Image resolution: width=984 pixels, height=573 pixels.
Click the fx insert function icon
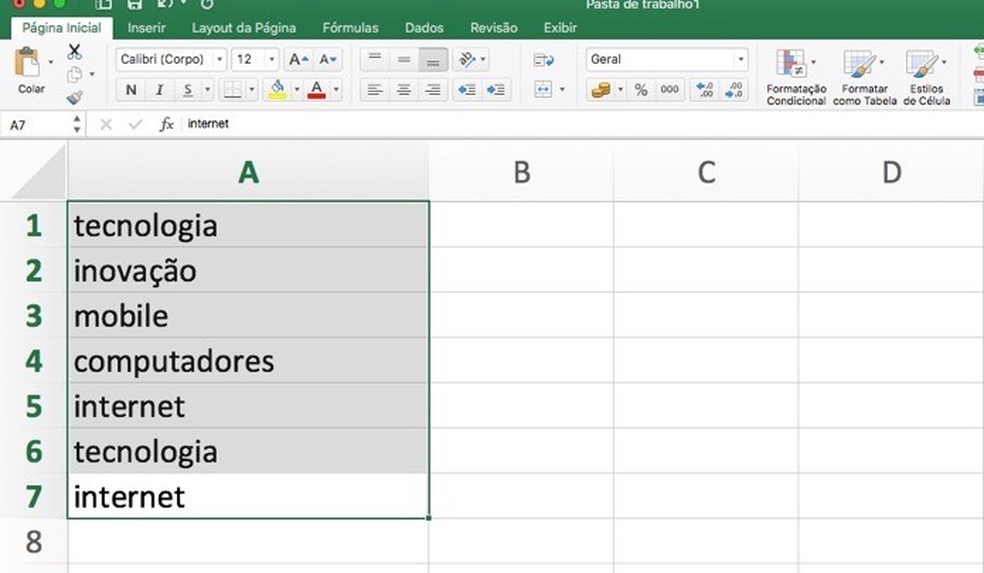pos(167,124)
